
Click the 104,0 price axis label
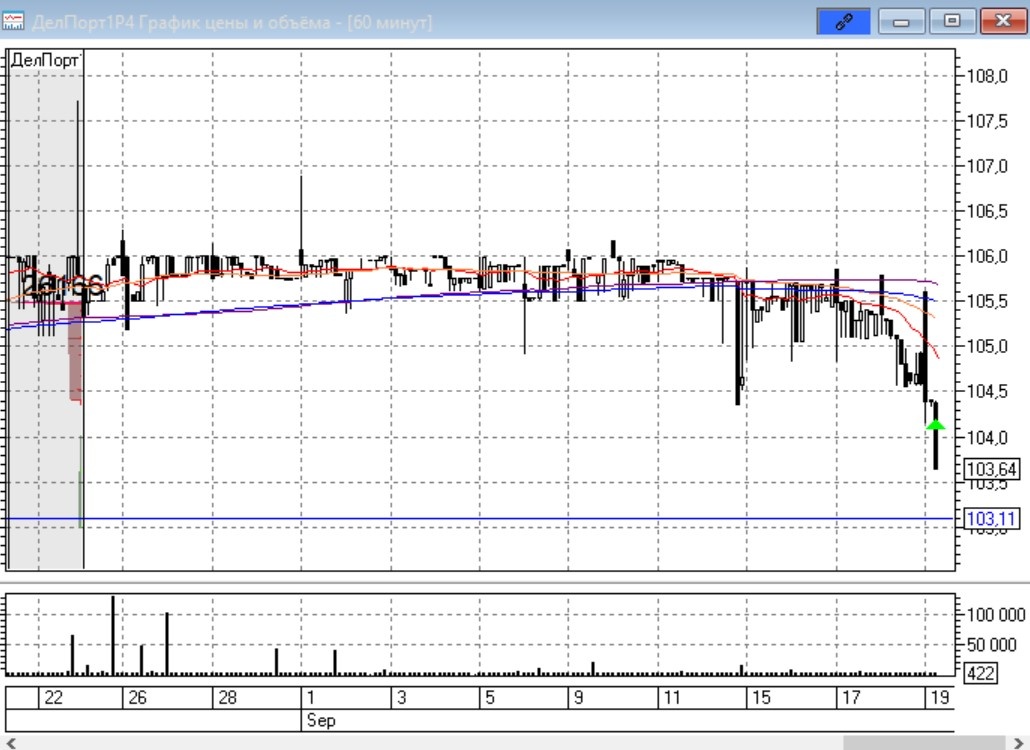(x=987, y=437)
